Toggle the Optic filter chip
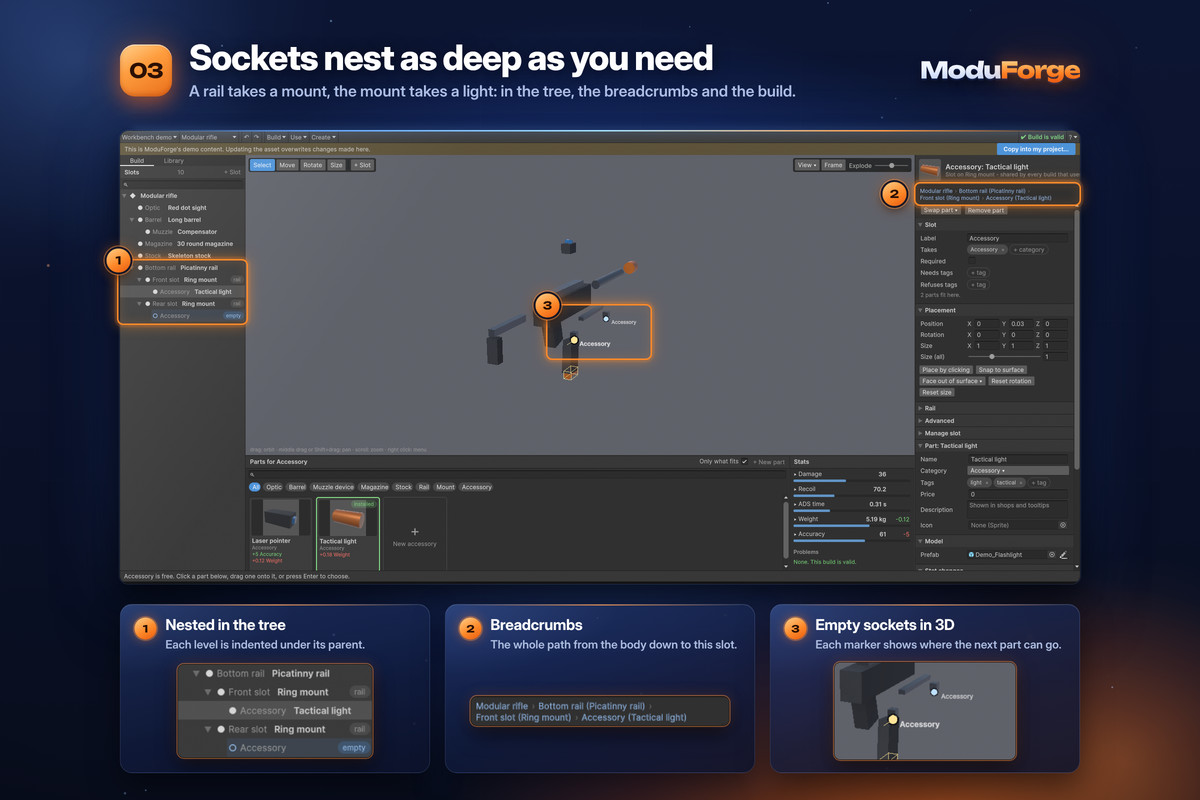Screen dimensions: 1200x800 pyautogui.click(x=274, y=487)
